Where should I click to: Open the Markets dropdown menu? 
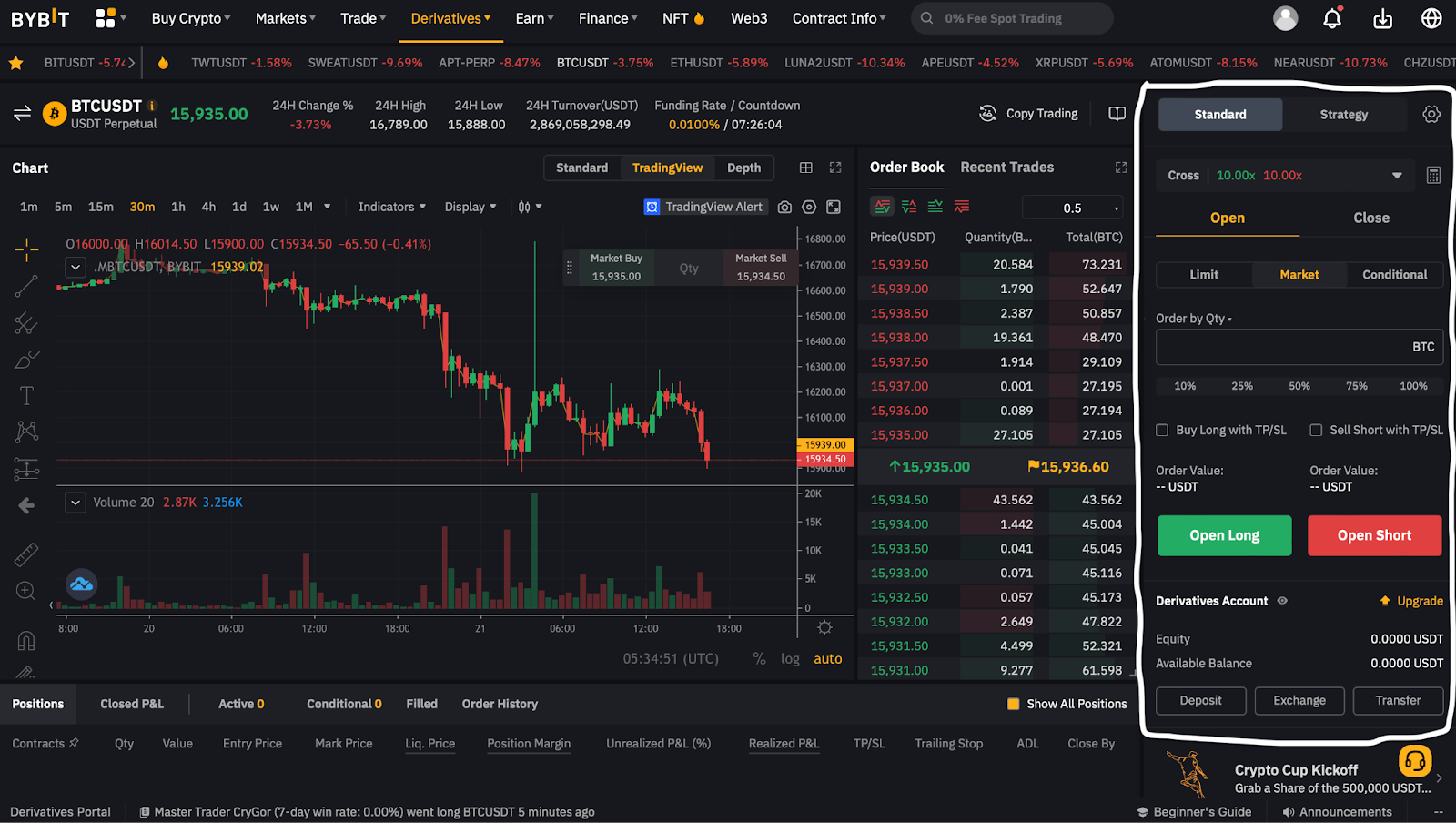point(286,18)
